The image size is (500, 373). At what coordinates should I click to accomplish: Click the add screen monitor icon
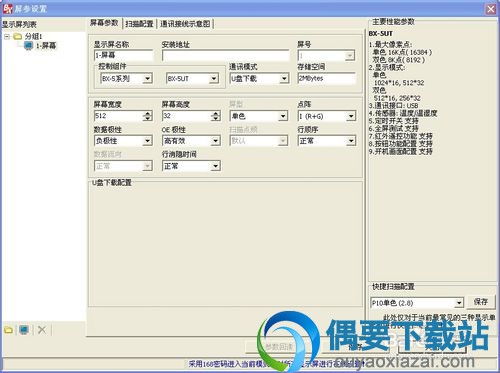point(24,330)
